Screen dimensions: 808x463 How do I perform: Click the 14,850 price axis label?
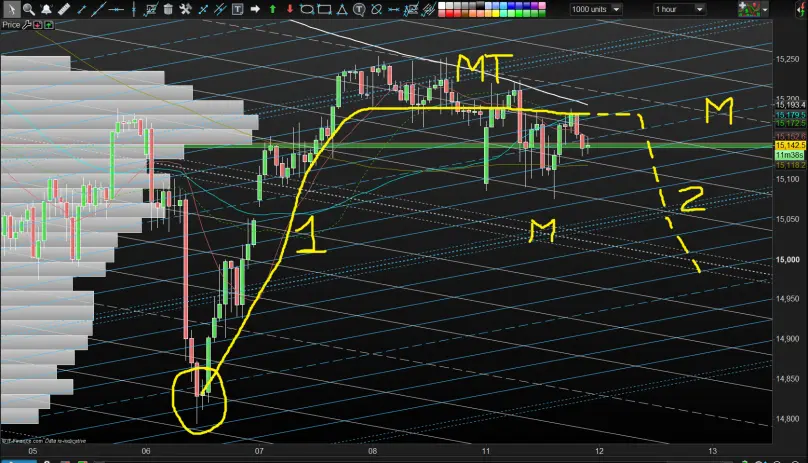(x=787, y=378)
